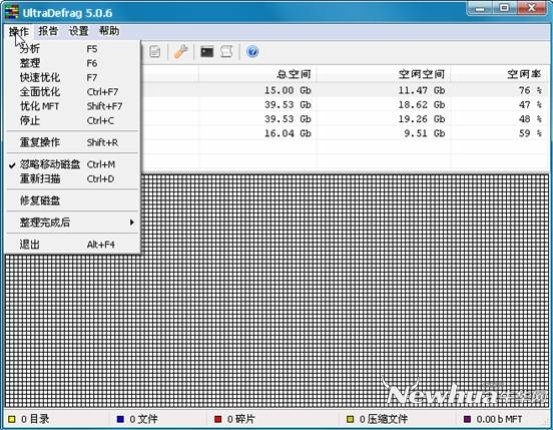Minimize the UltraDefrag window
The width and height of the screenshot is (553, 430).
coord(480,8)
